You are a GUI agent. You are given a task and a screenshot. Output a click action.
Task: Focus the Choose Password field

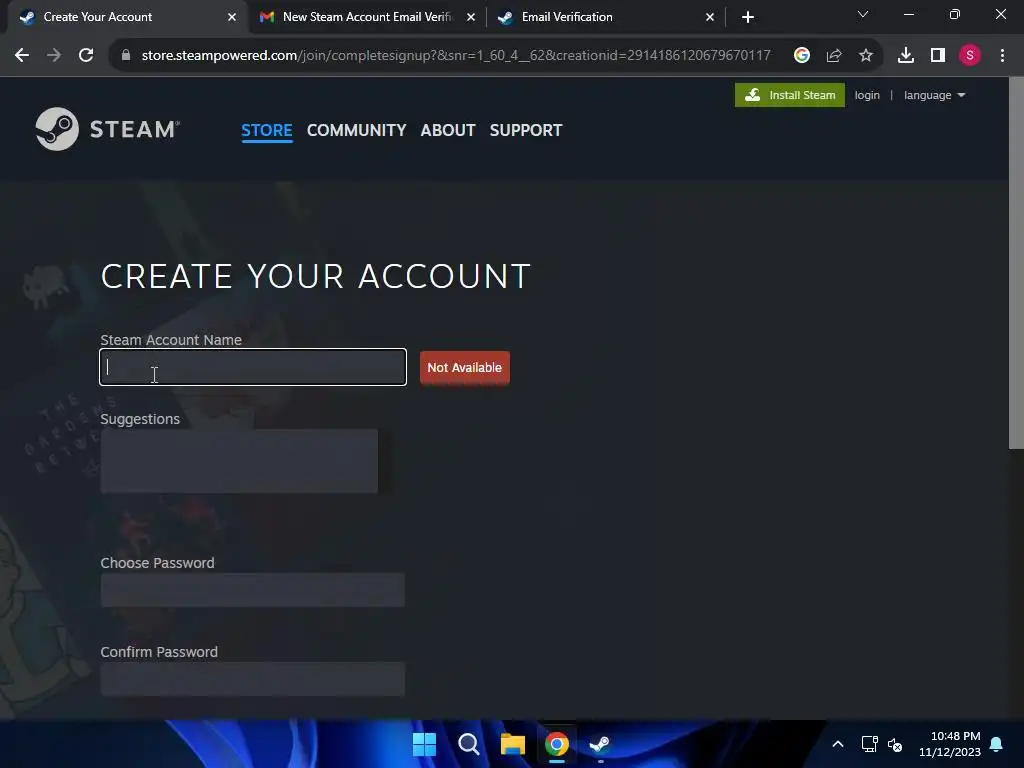[253, 590]
